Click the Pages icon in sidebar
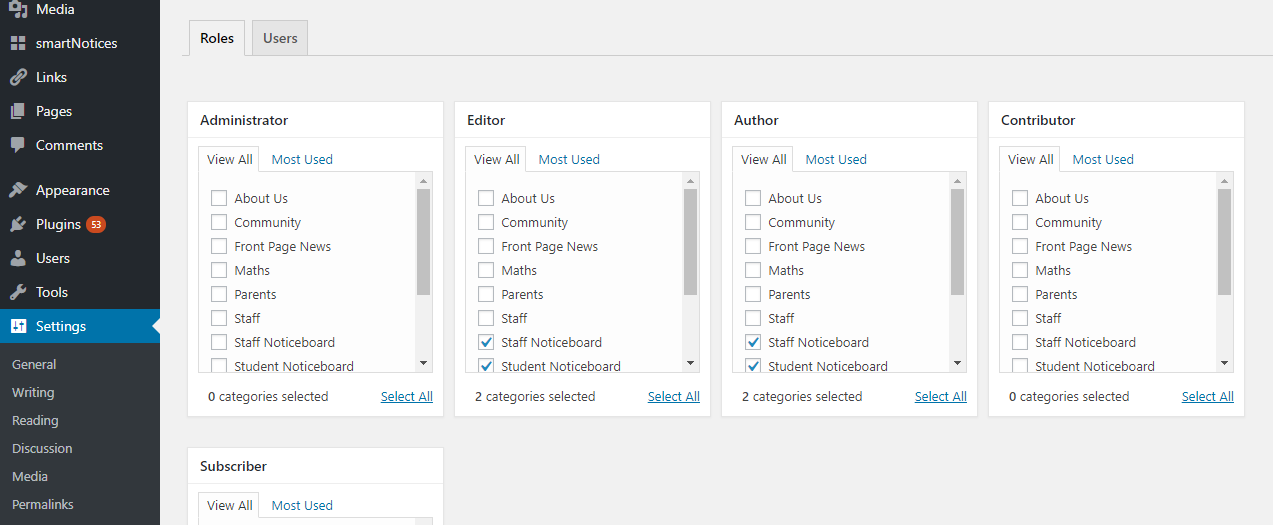Image resolution: width=1273 pixels, height=525 pixels. [18, 112]
